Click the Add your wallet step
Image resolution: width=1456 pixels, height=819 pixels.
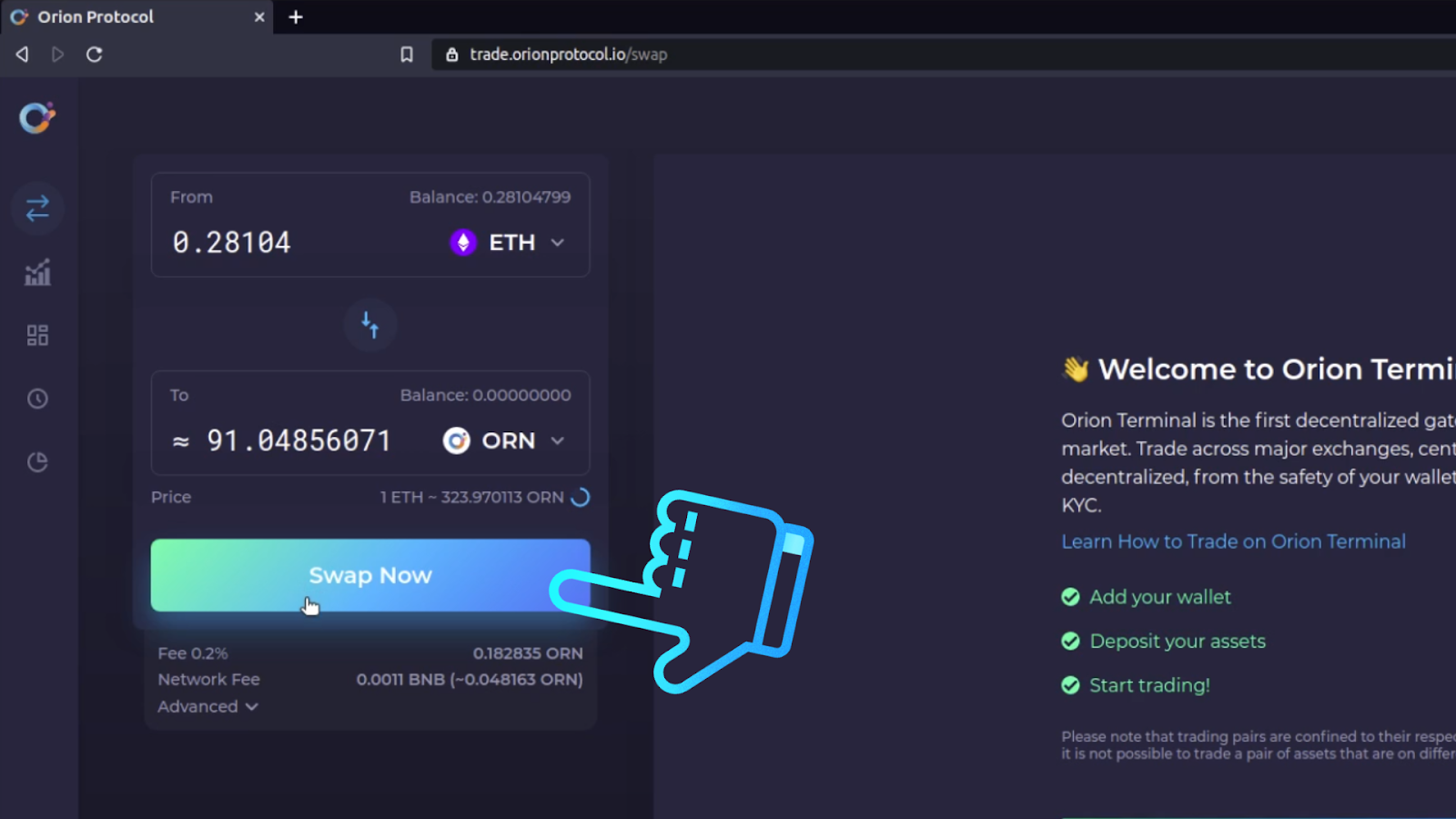[1160, 597]
